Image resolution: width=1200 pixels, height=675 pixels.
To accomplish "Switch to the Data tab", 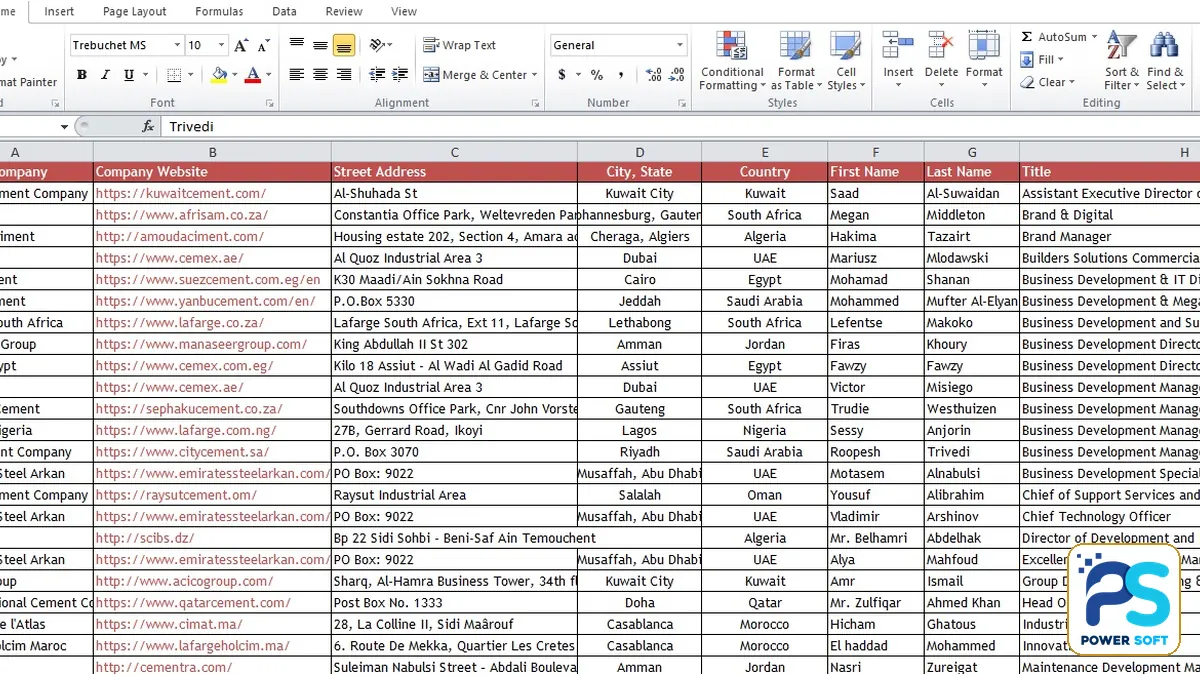I will (x=284, y=12).
